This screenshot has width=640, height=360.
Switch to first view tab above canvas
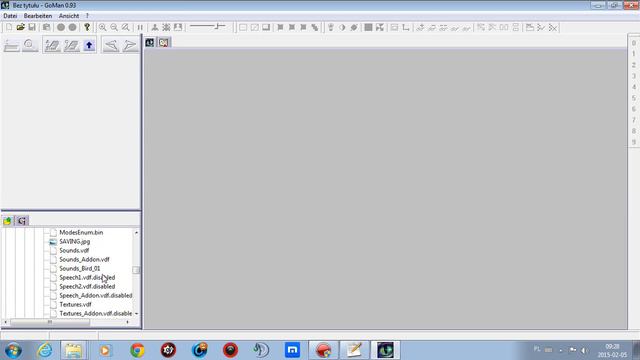pyautogui.click(x=150, y=42)
